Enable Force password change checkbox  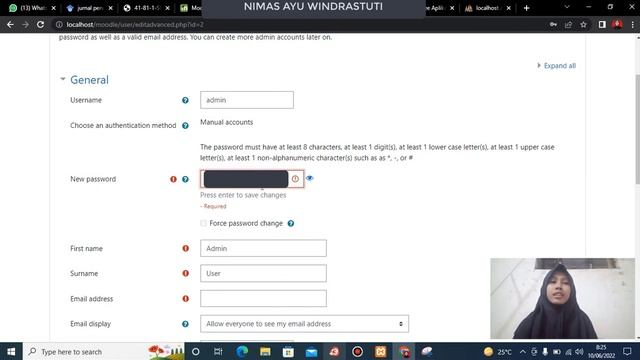tap(203, 223)
